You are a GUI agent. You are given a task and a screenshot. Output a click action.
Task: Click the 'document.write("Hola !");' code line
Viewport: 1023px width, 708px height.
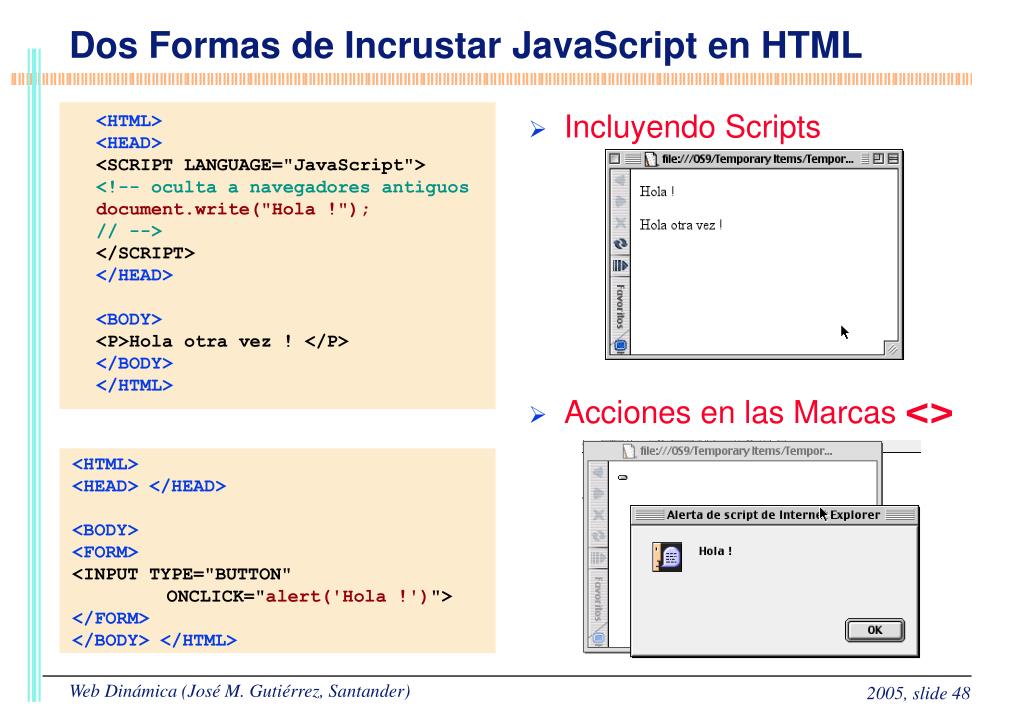(232, 209)
